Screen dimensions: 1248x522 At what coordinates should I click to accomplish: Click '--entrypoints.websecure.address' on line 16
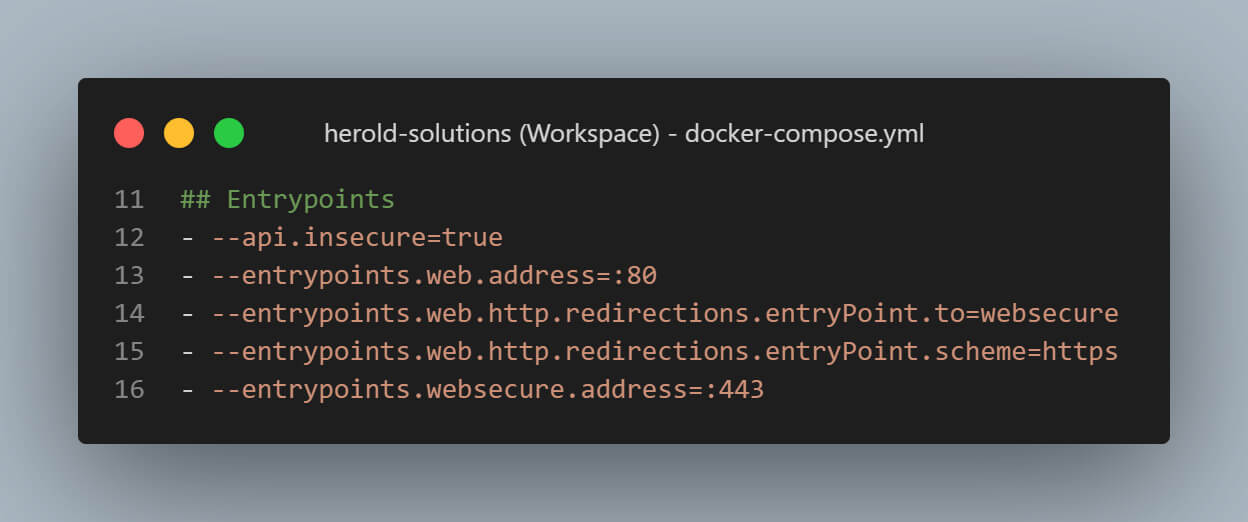tap(452, 389)
